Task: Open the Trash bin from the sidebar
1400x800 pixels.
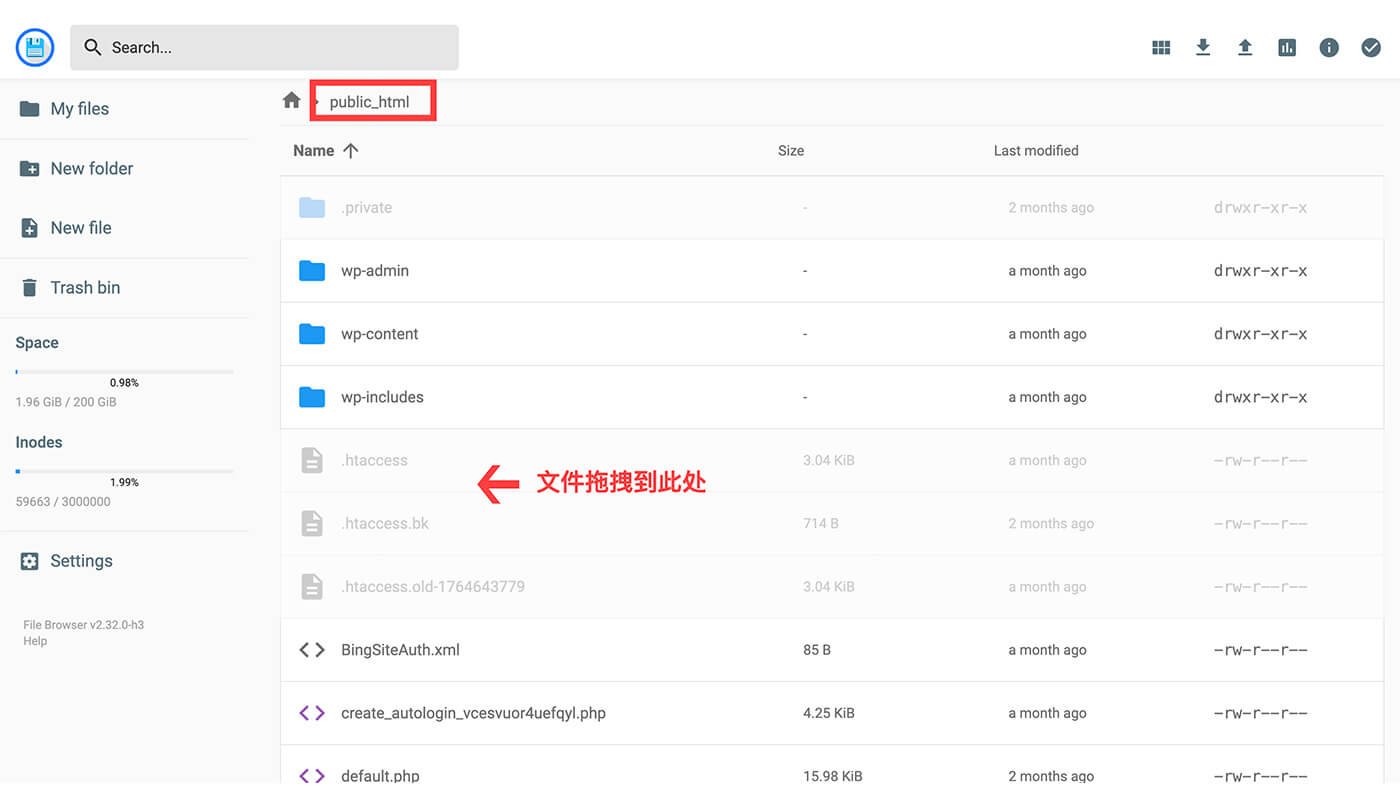Action: point(85,287)
